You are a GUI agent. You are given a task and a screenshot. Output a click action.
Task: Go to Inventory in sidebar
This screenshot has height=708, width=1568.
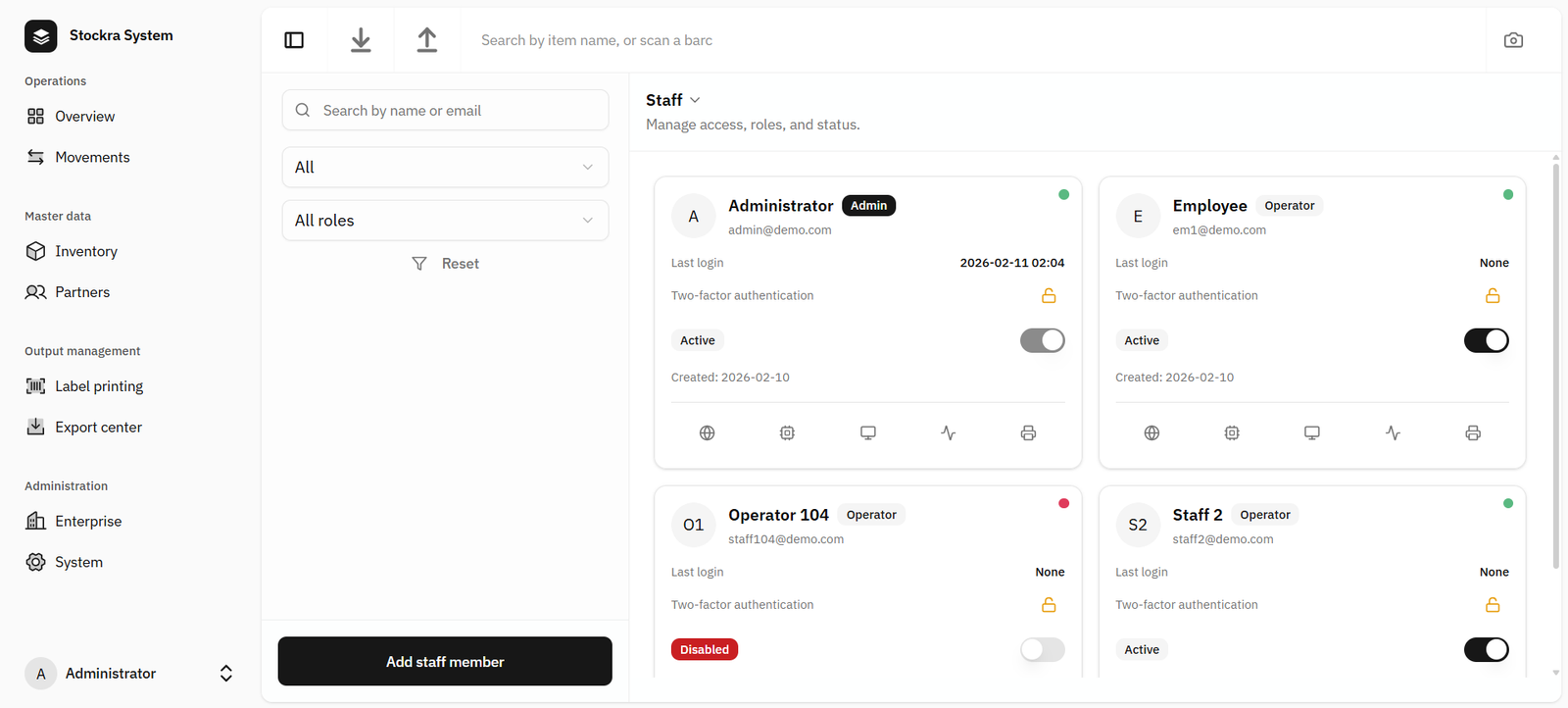(x=86, y=252)
